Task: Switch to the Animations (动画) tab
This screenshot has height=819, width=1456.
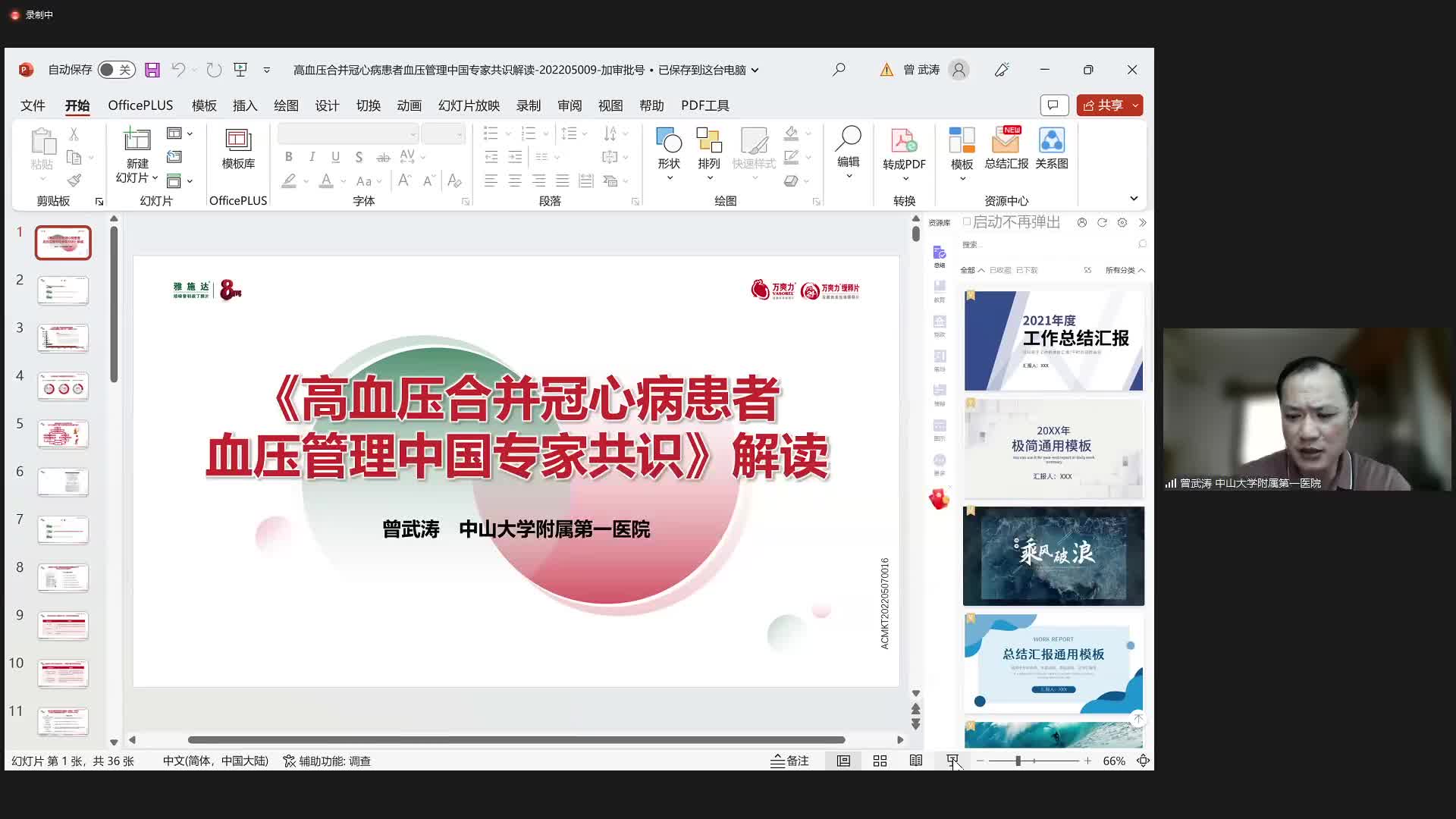Action: tap(409, 105)
